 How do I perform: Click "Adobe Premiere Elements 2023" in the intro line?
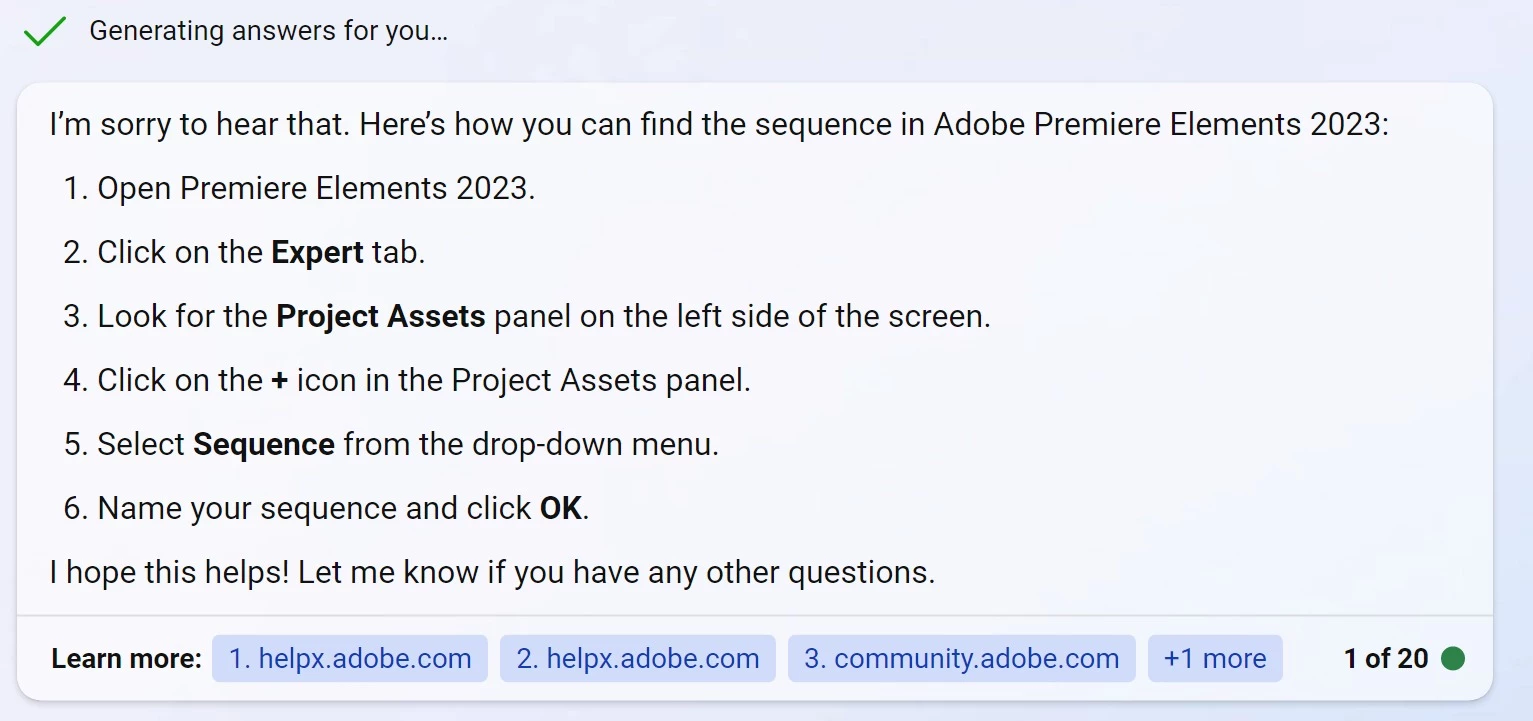[1160, 125]
